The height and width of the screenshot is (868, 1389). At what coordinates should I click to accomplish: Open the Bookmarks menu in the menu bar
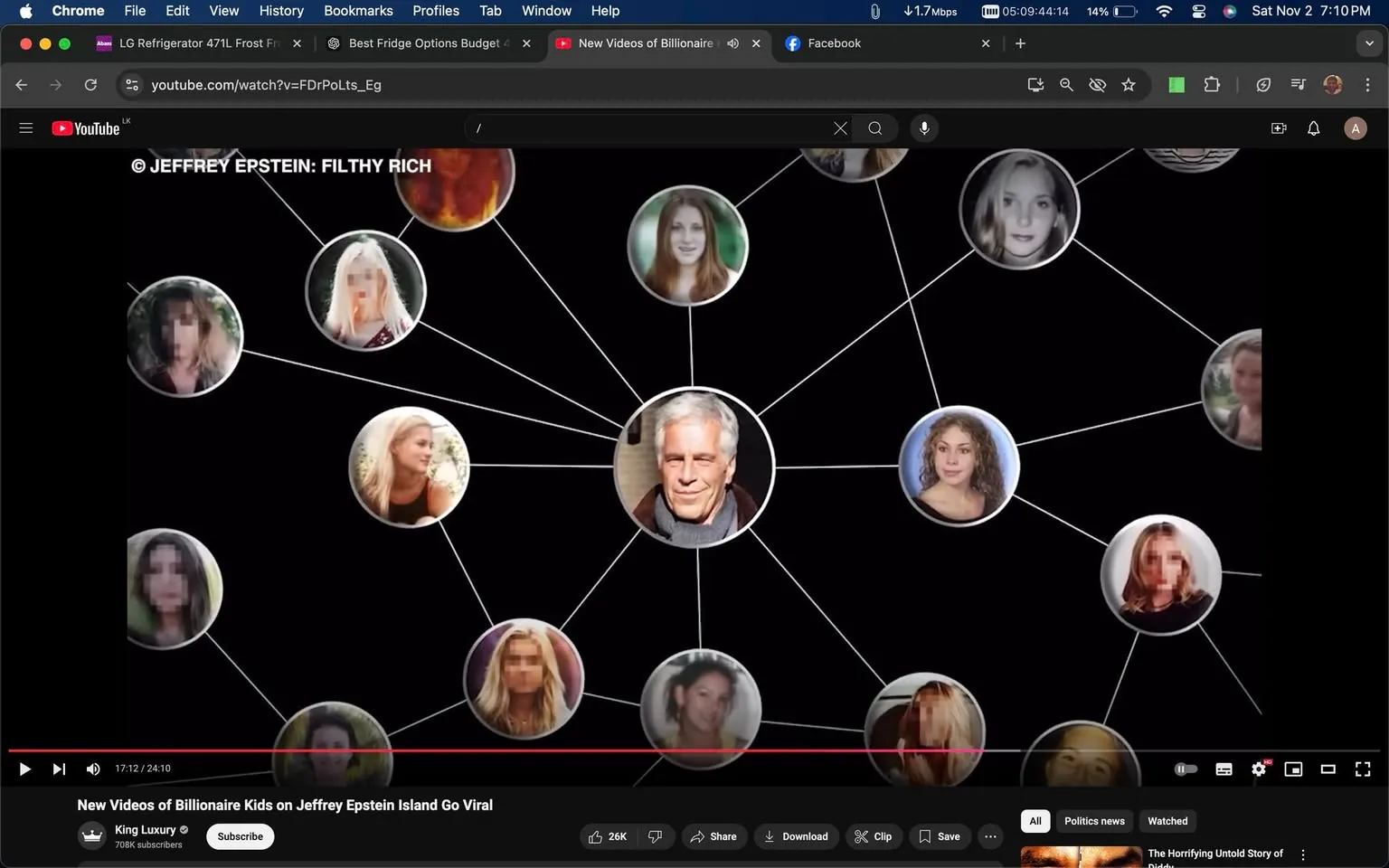[358, 11]
